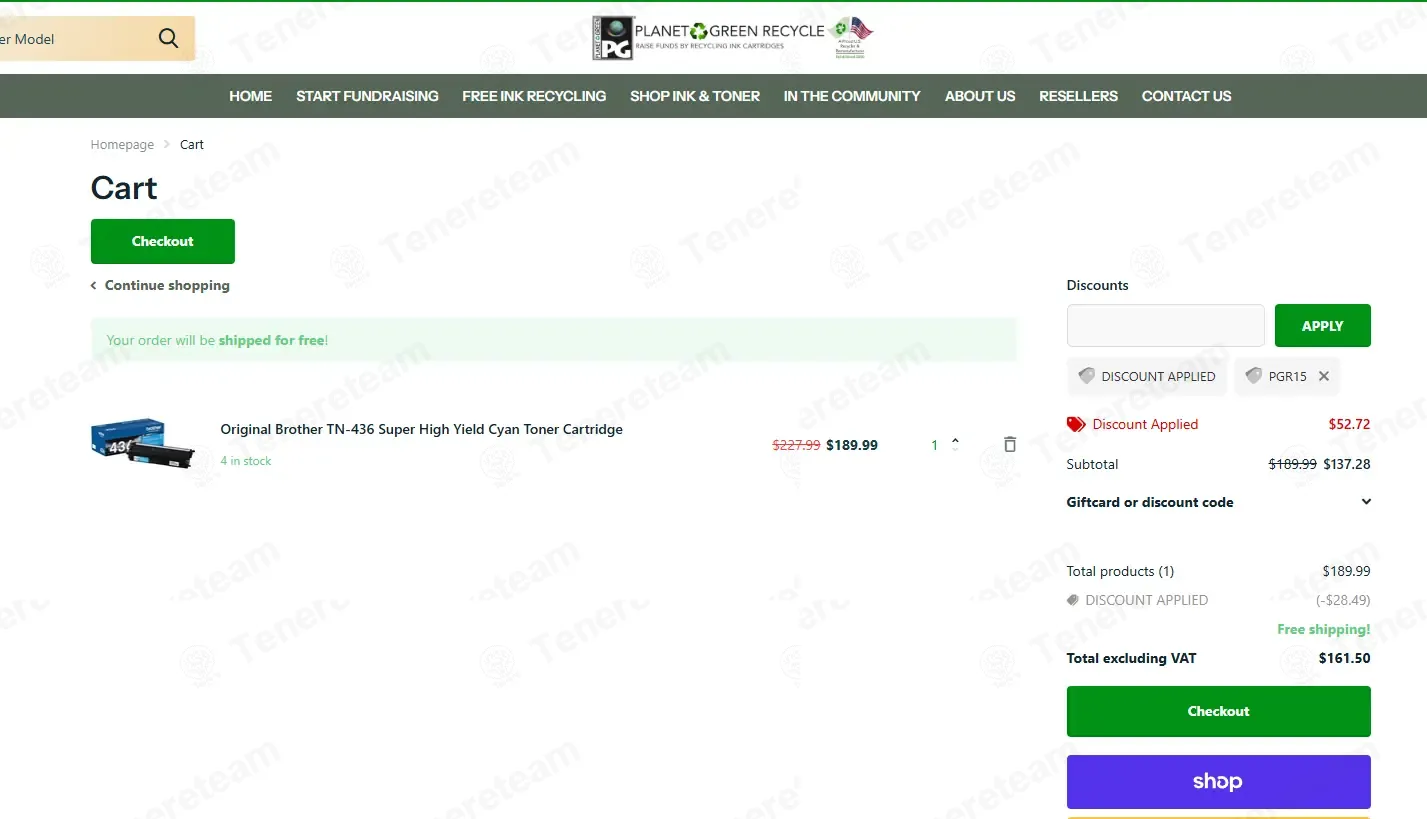Expand Giftcard or discount code section

tap(1219, 502)
